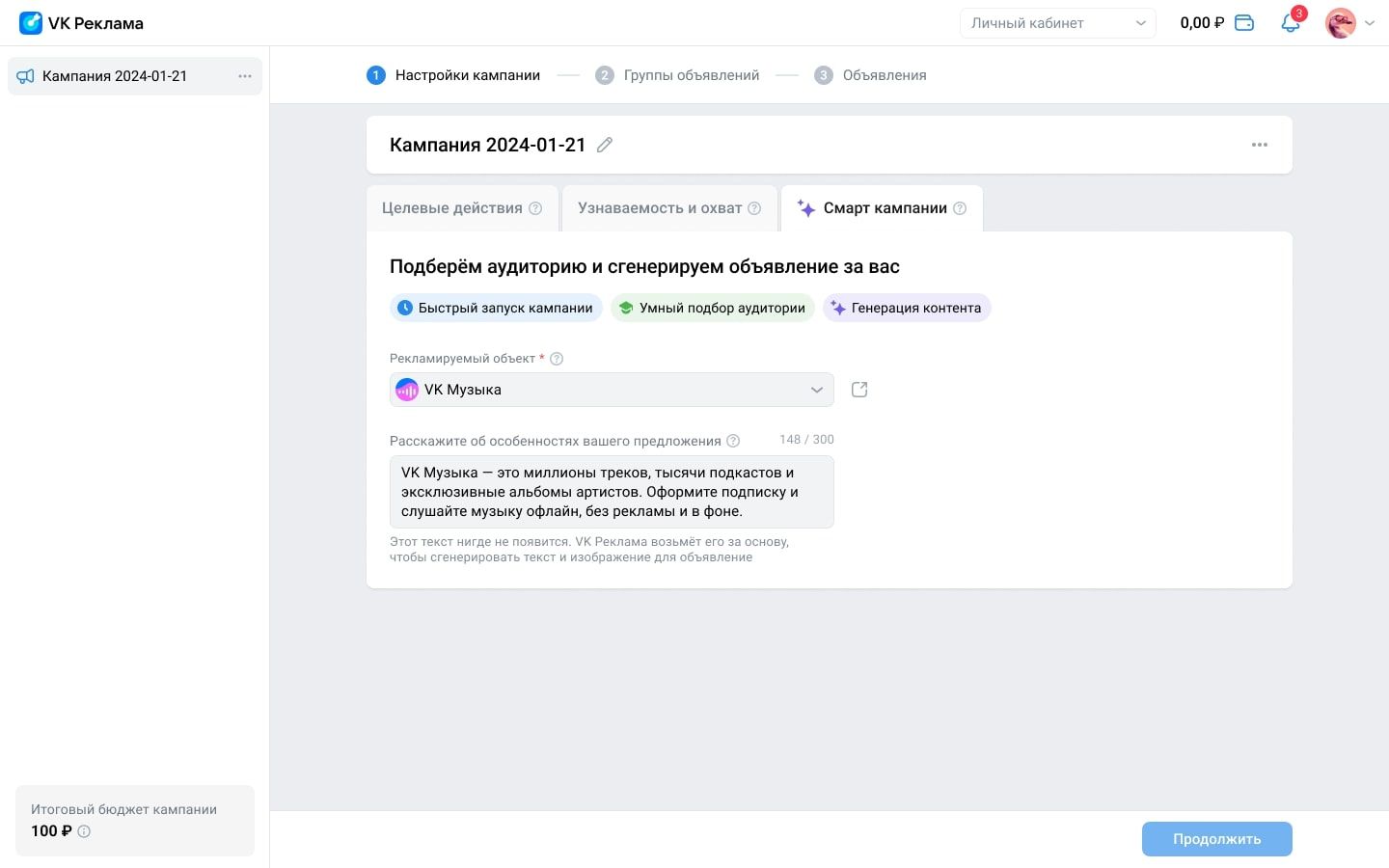Click the VK Реклама logo icon
The image size is (1389, 868).
pyautogui.click(x=31, y=23)
